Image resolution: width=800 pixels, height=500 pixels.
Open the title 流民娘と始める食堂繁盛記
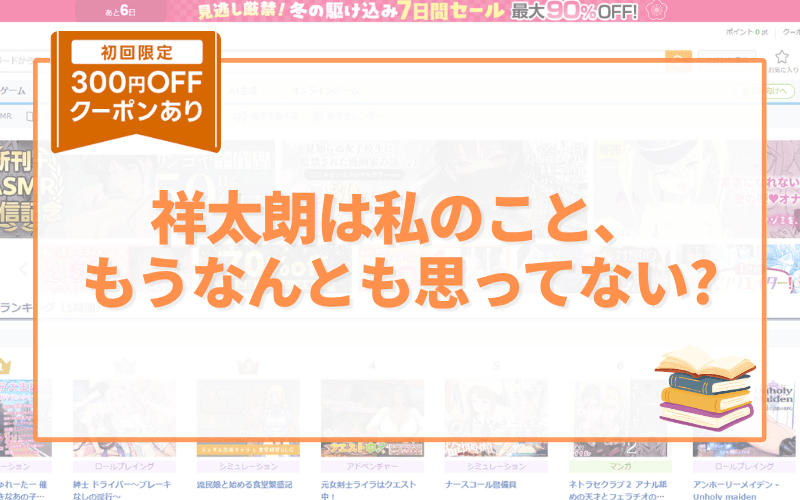[x=244, y=485]
